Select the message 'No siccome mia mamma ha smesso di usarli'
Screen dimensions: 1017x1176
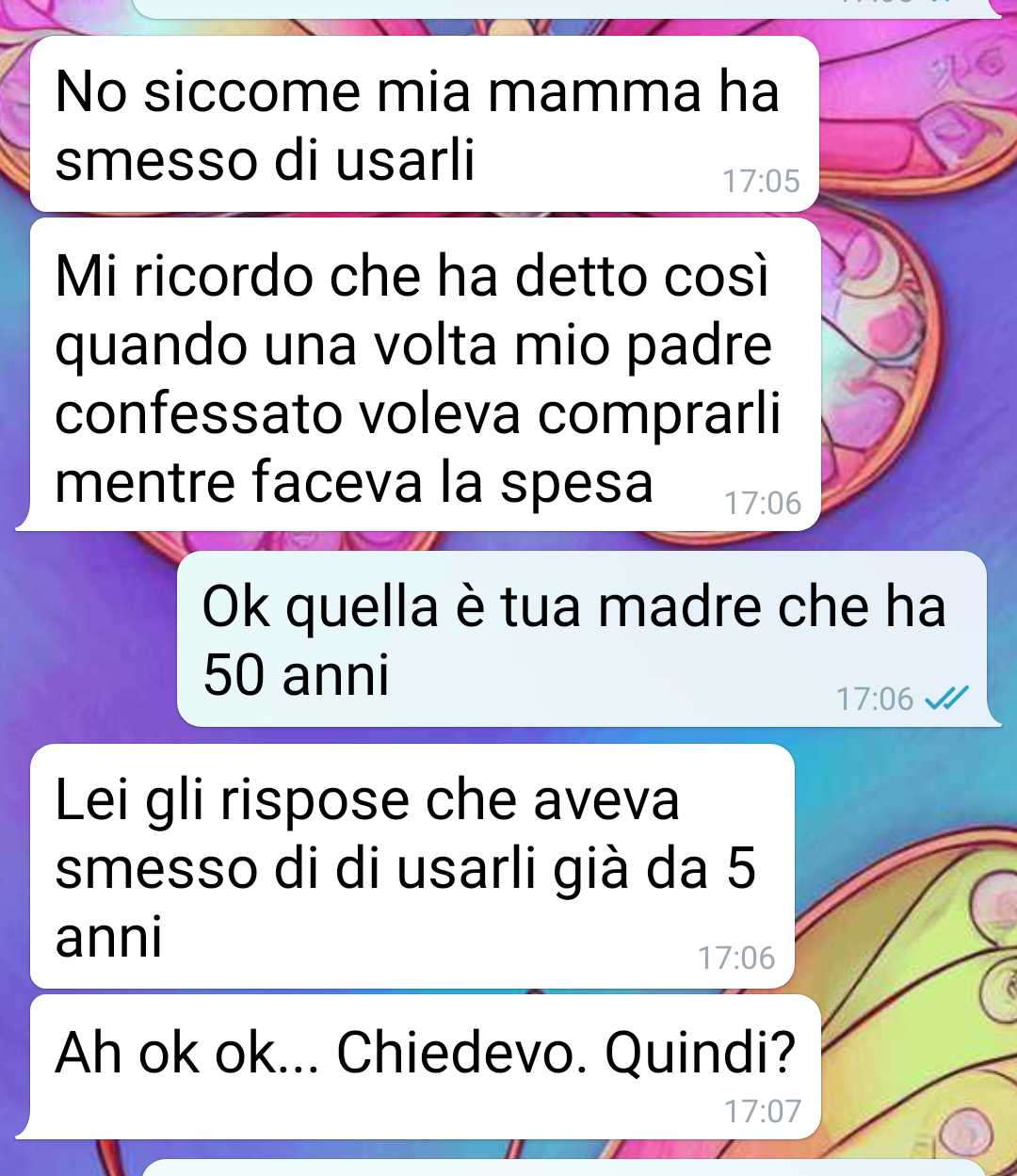(x=425, y=124)
